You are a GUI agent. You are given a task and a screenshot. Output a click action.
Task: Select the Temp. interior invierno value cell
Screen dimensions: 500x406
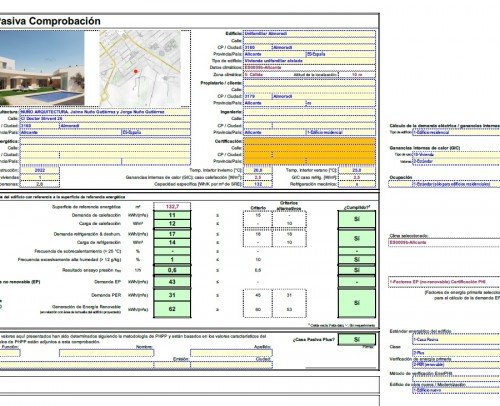point(258,170)
